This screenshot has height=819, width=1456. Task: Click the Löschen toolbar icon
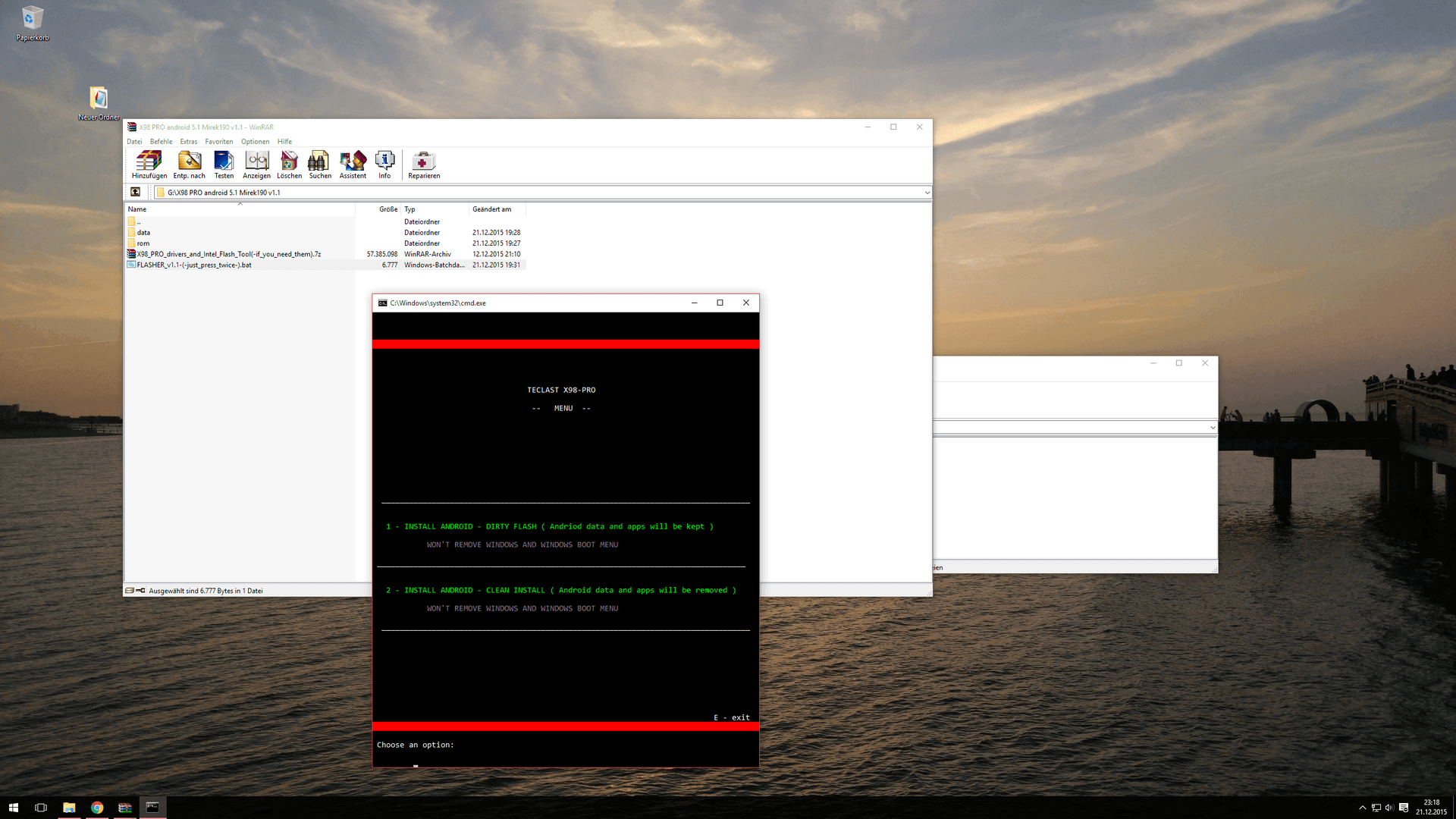[x=289, y=165]
